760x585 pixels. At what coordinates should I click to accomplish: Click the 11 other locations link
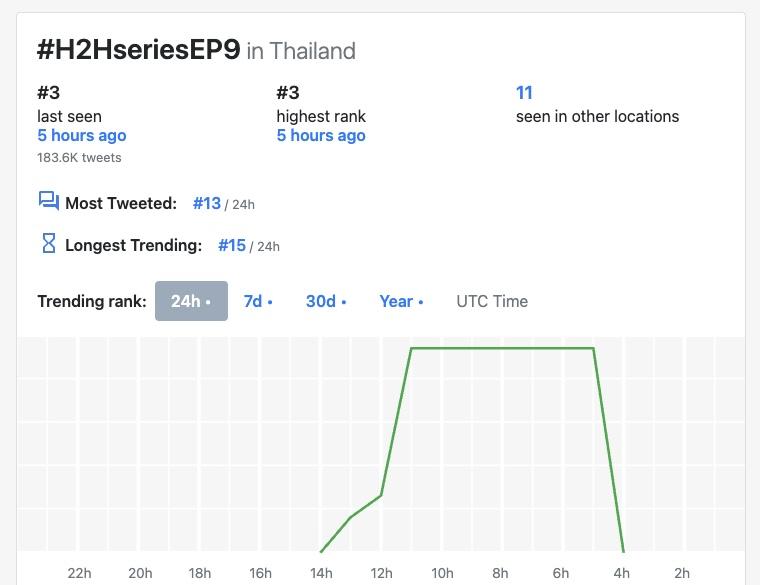point(524,93)
